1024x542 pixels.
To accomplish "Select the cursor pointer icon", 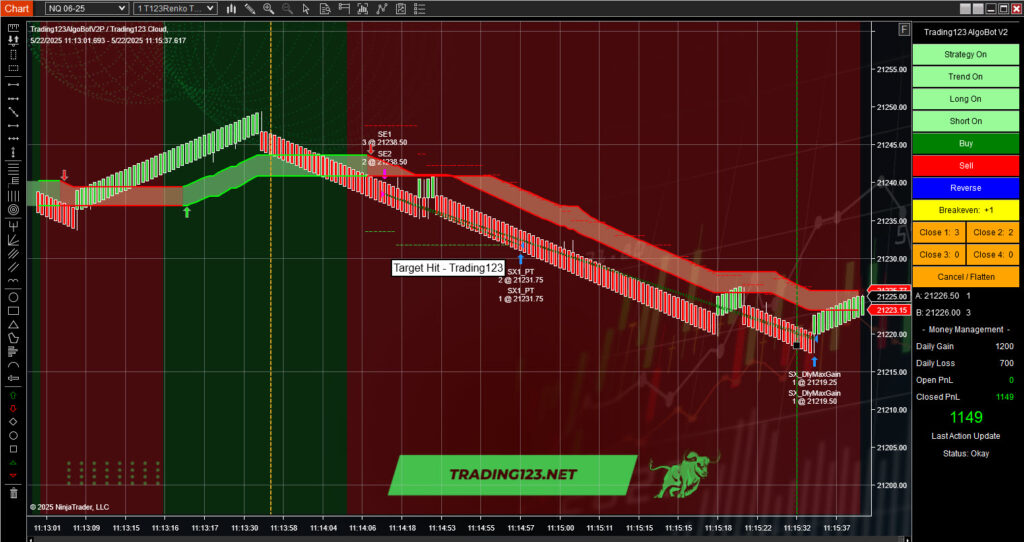I will pos(306,8).
